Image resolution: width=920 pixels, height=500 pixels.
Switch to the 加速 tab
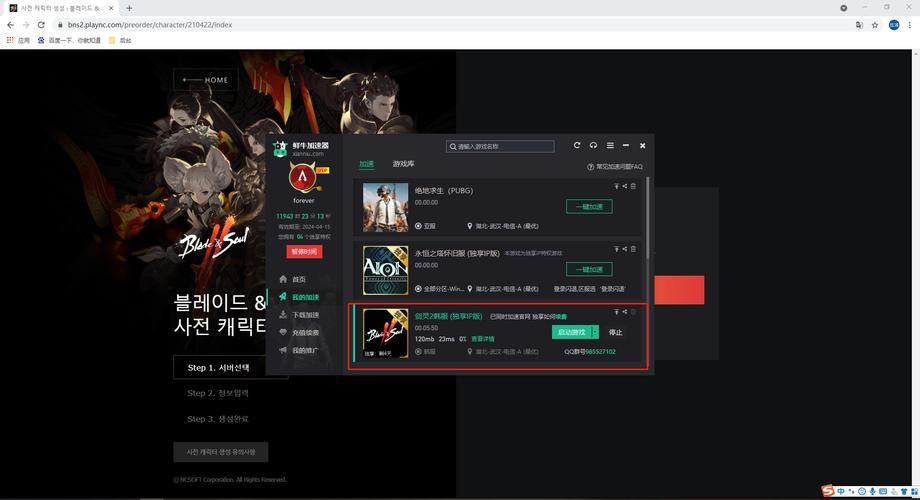coord(367,164)
